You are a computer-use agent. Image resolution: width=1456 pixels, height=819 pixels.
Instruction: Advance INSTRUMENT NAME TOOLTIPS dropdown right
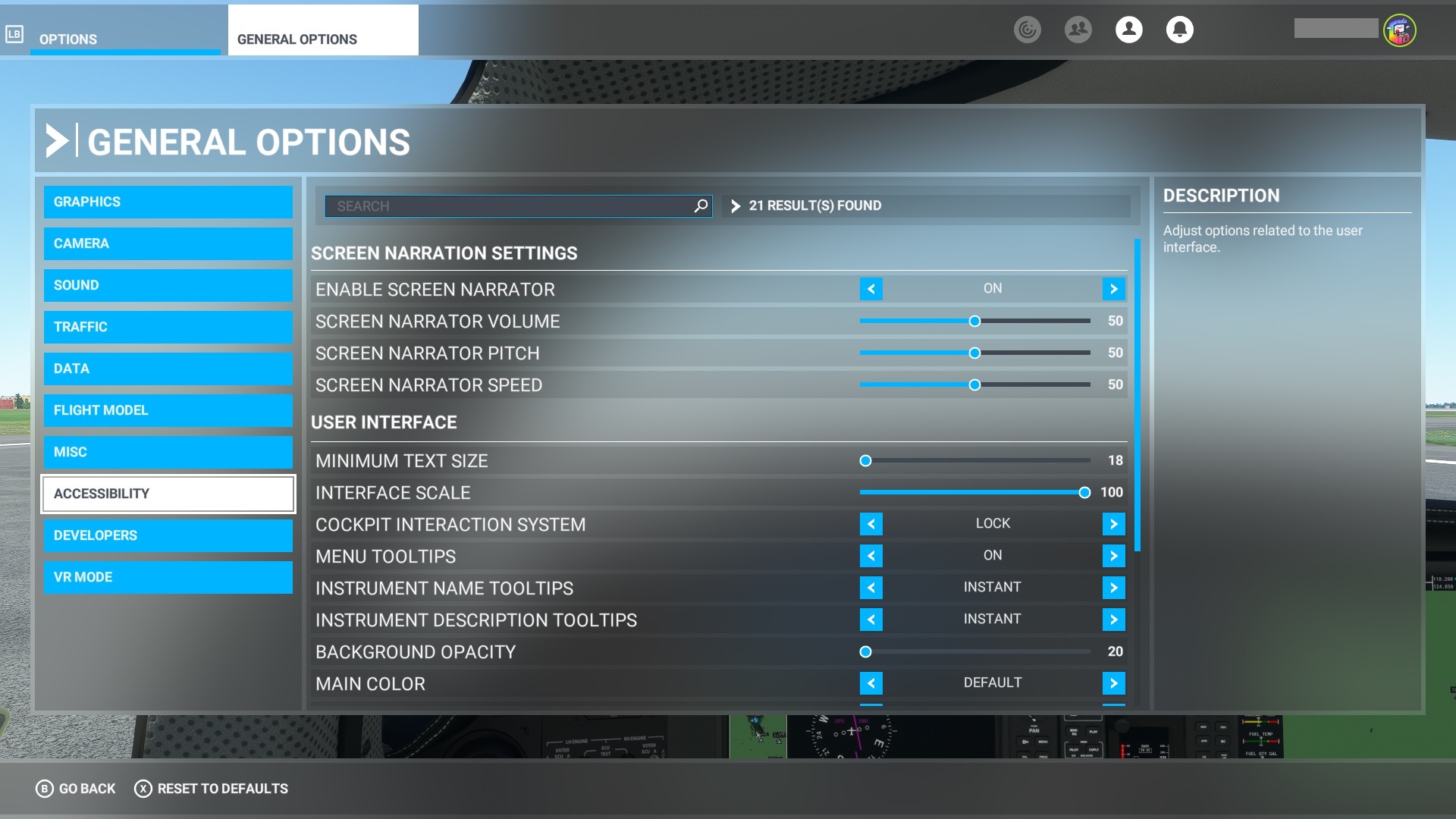click(x=1113, y=587)
